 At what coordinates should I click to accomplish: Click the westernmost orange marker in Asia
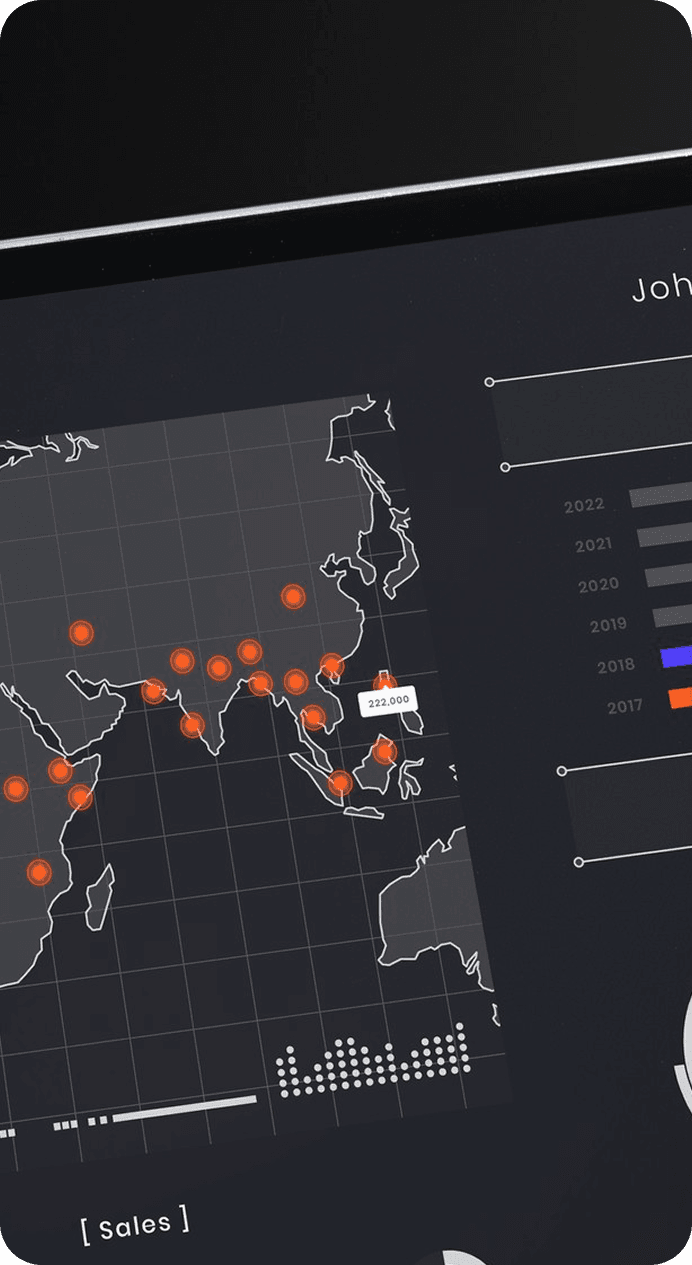(x=81, y=633)
